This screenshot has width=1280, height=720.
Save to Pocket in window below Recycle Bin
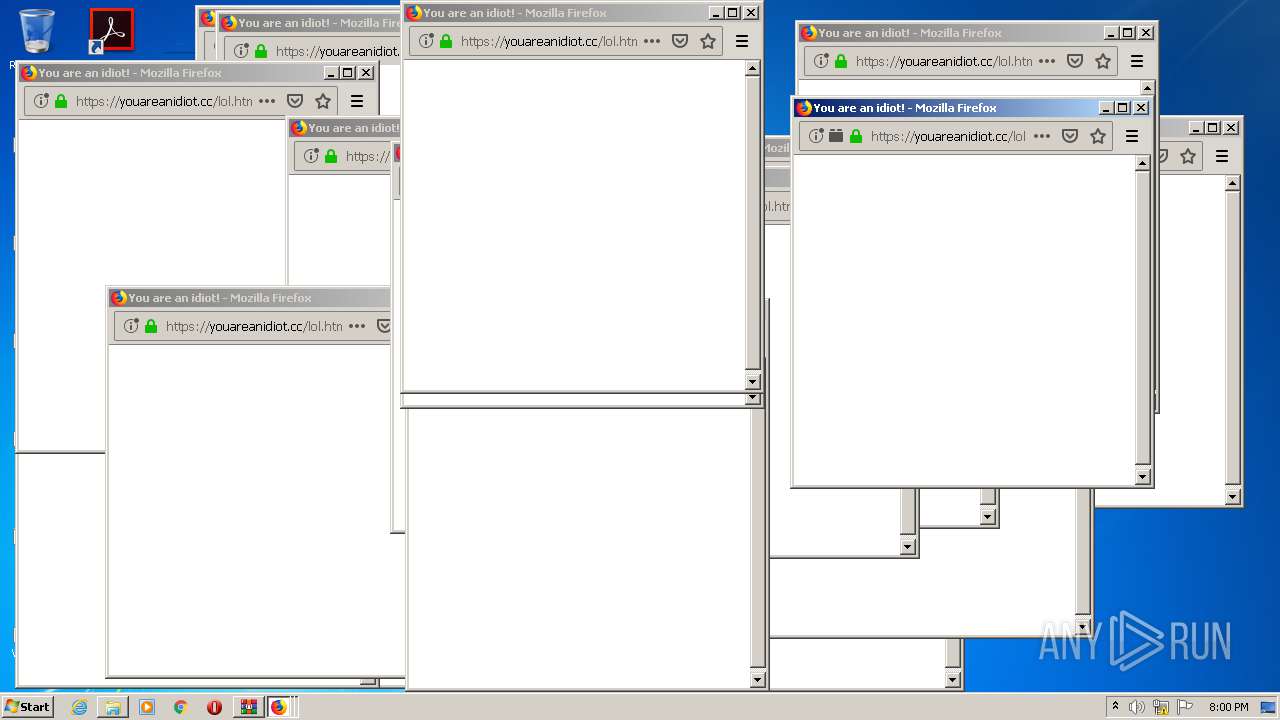click(x=295, y=101)
